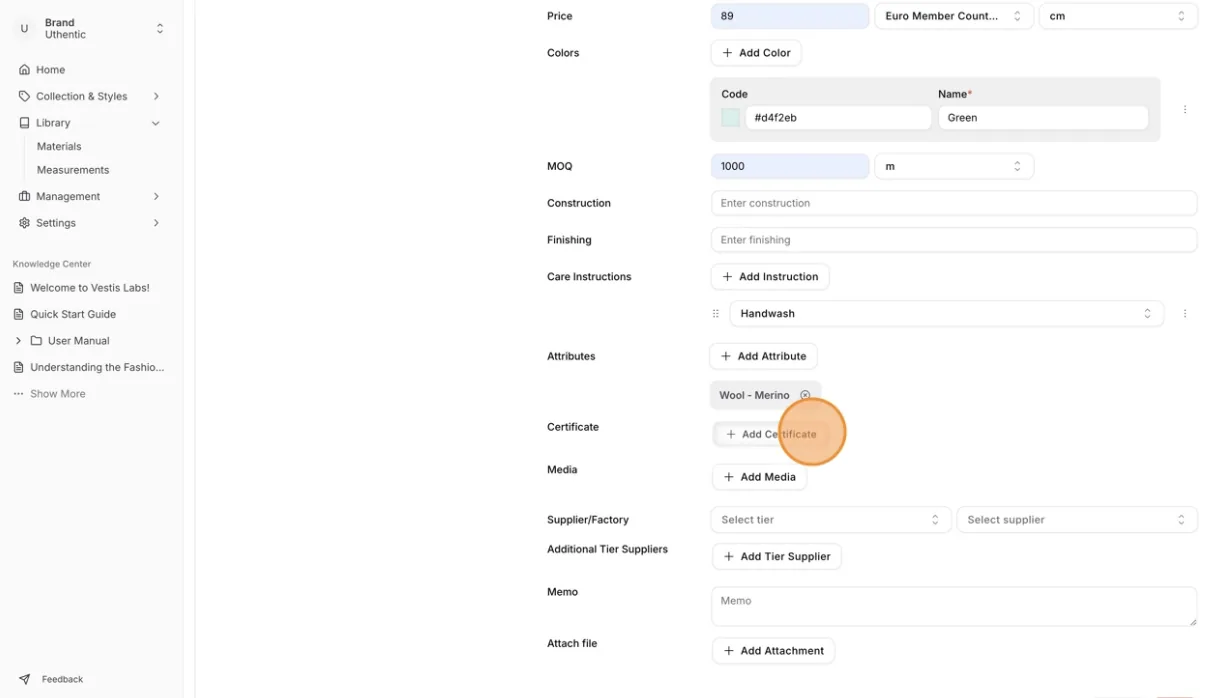1210x698 pixels.
Task: Open the Measurements library page
Action: (73, 170)
